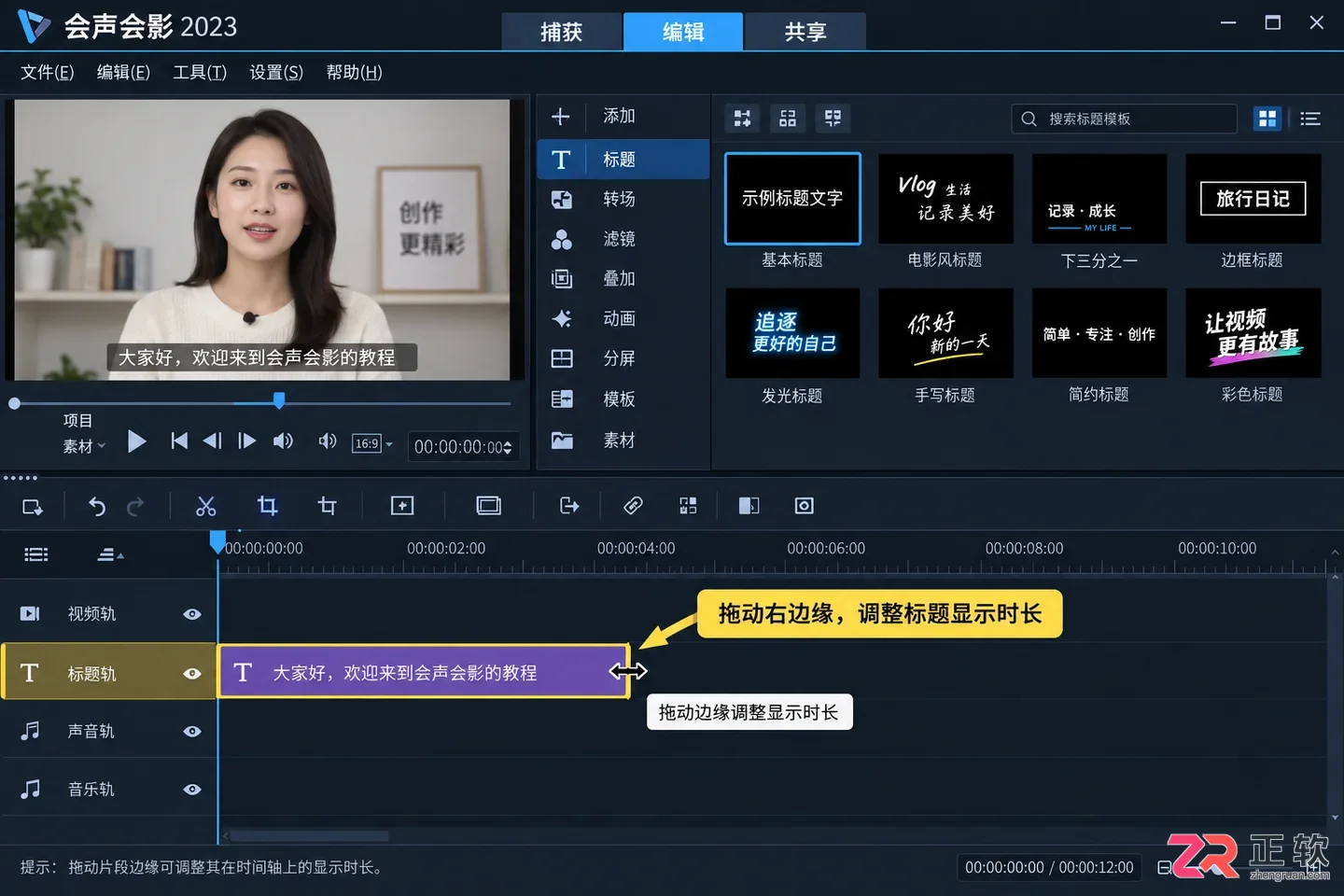1344x896 pixels.
Task: Open the 16:9 aspect ratio dropdown
Action: click(372, 443)
